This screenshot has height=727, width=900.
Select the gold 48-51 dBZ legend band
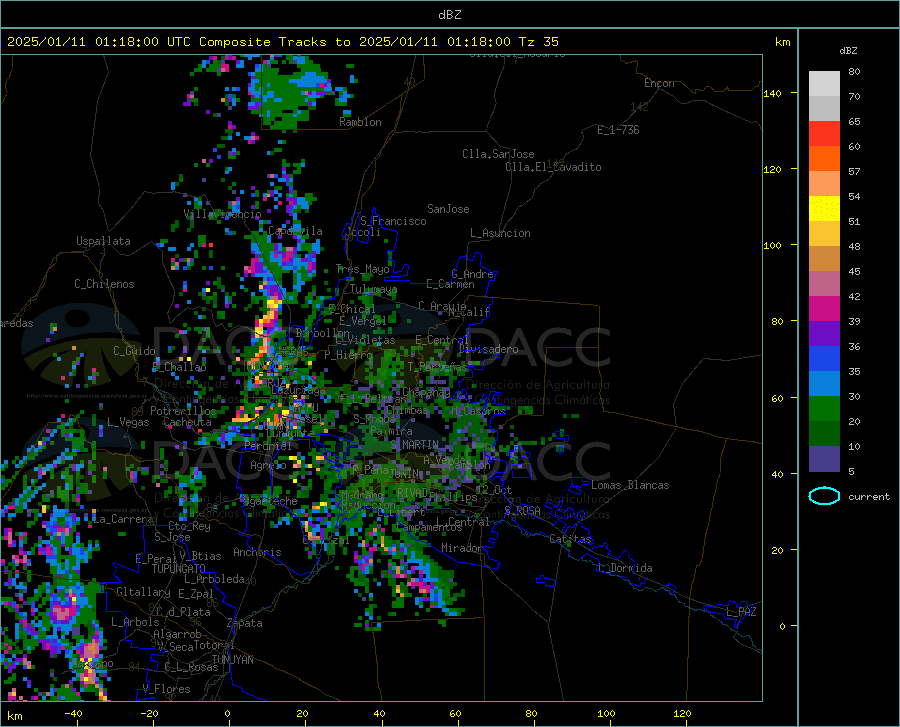tap(824, 234)
